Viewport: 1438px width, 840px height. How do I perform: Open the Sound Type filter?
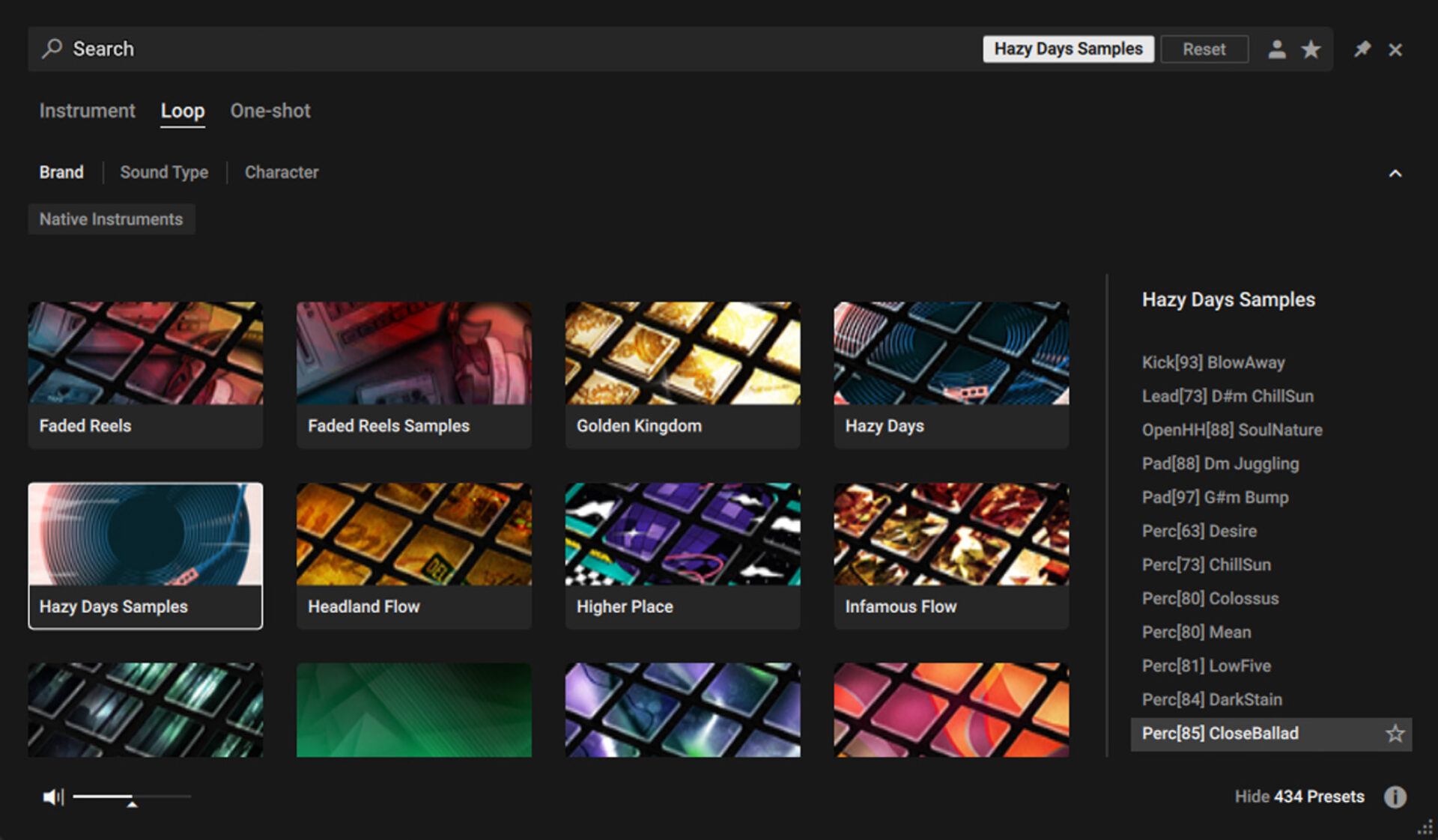(x=164, y=172)
